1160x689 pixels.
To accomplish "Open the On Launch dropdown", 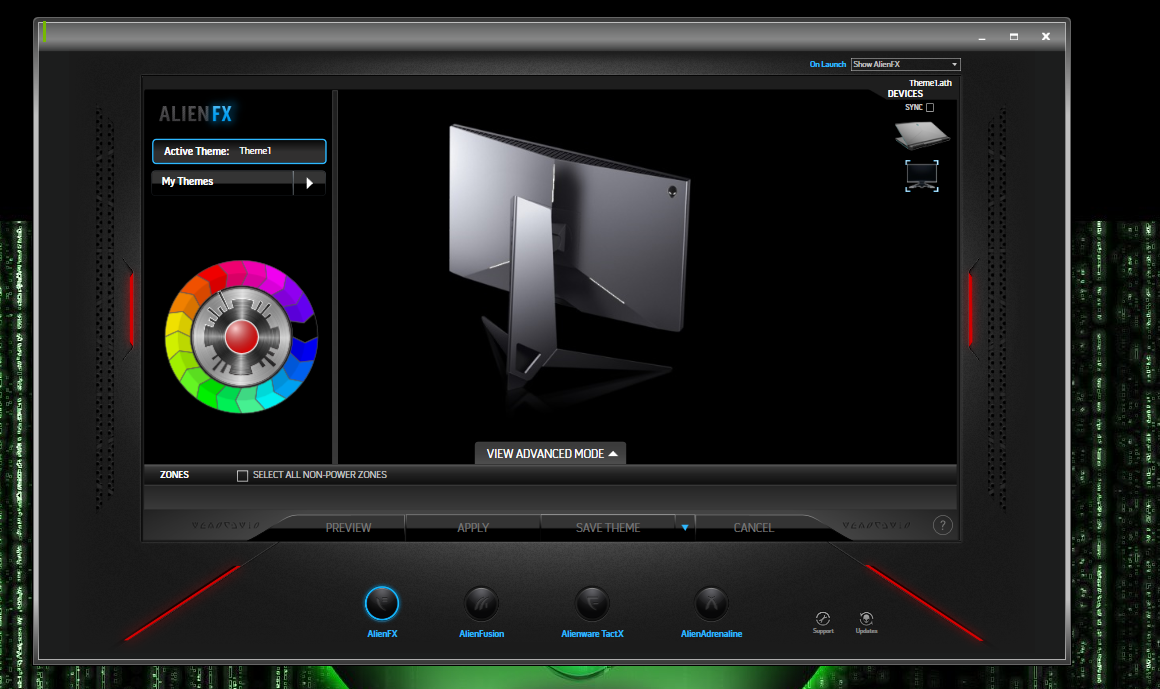I will 906,64.
